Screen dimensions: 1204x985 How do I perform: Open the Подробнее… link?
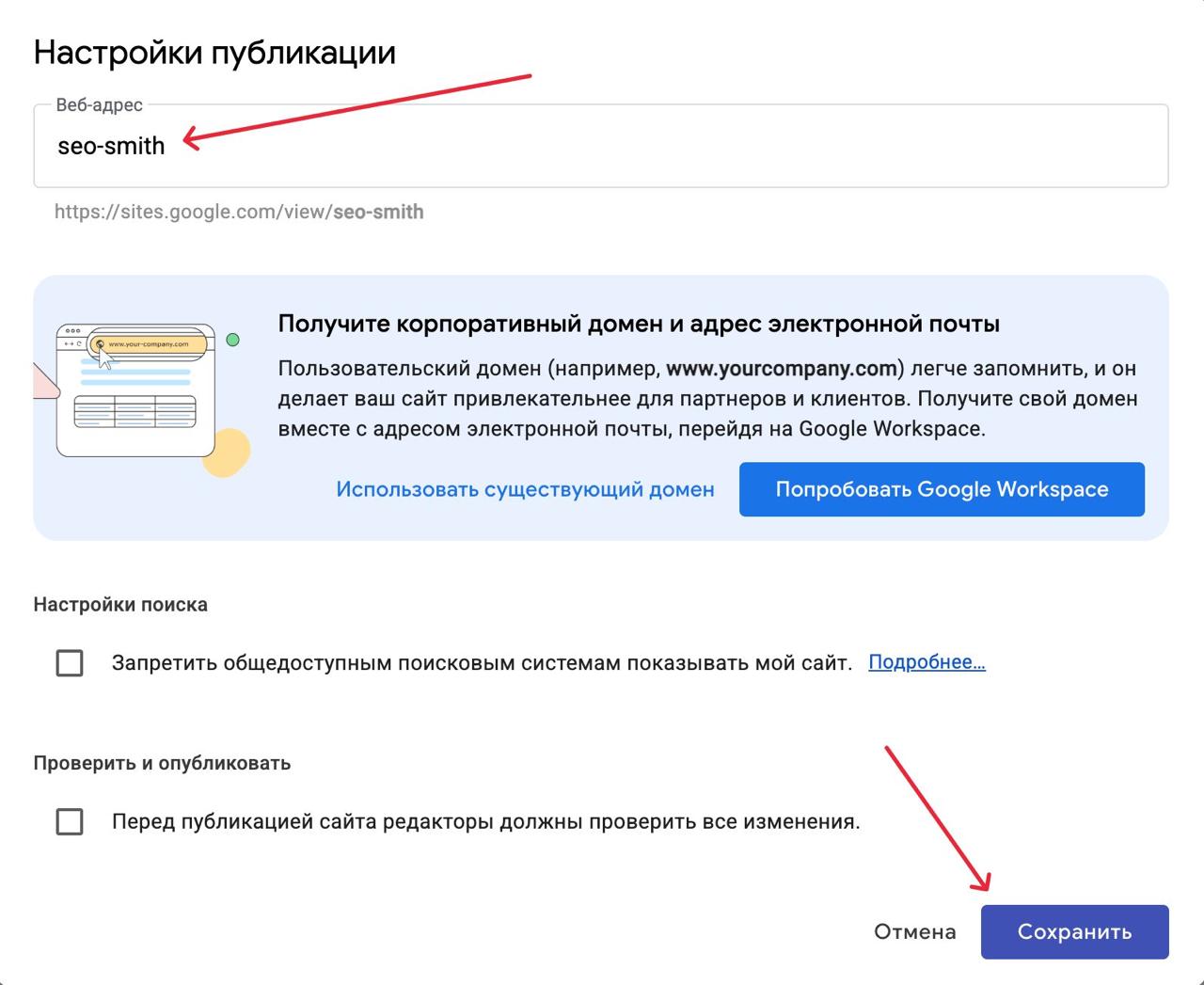tap(927, 662)
